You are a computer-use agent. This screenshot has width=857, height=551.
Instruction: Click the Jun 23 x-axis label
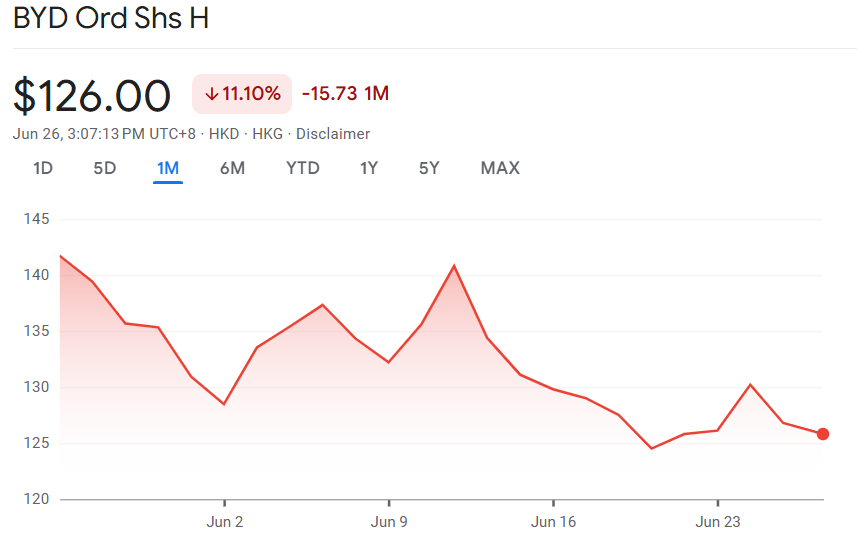[x=718, y=521]
